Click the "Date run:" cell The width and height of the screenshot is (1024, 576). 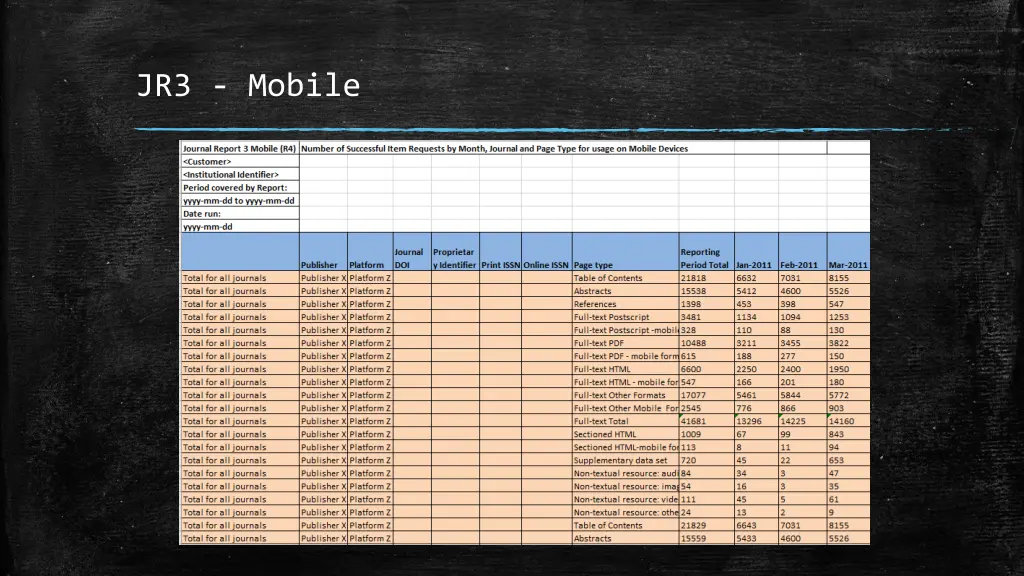coord(240,214)
